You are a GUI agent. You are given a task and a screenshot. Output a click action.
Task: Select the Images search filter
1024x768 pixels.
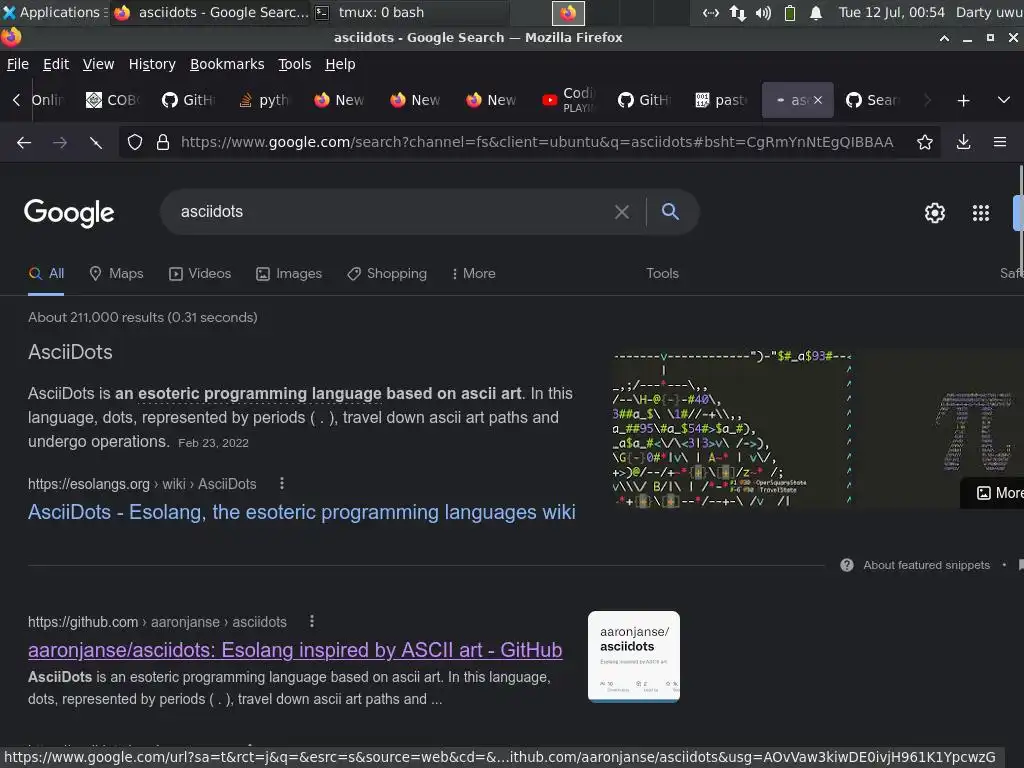click(x=289, y=274)
